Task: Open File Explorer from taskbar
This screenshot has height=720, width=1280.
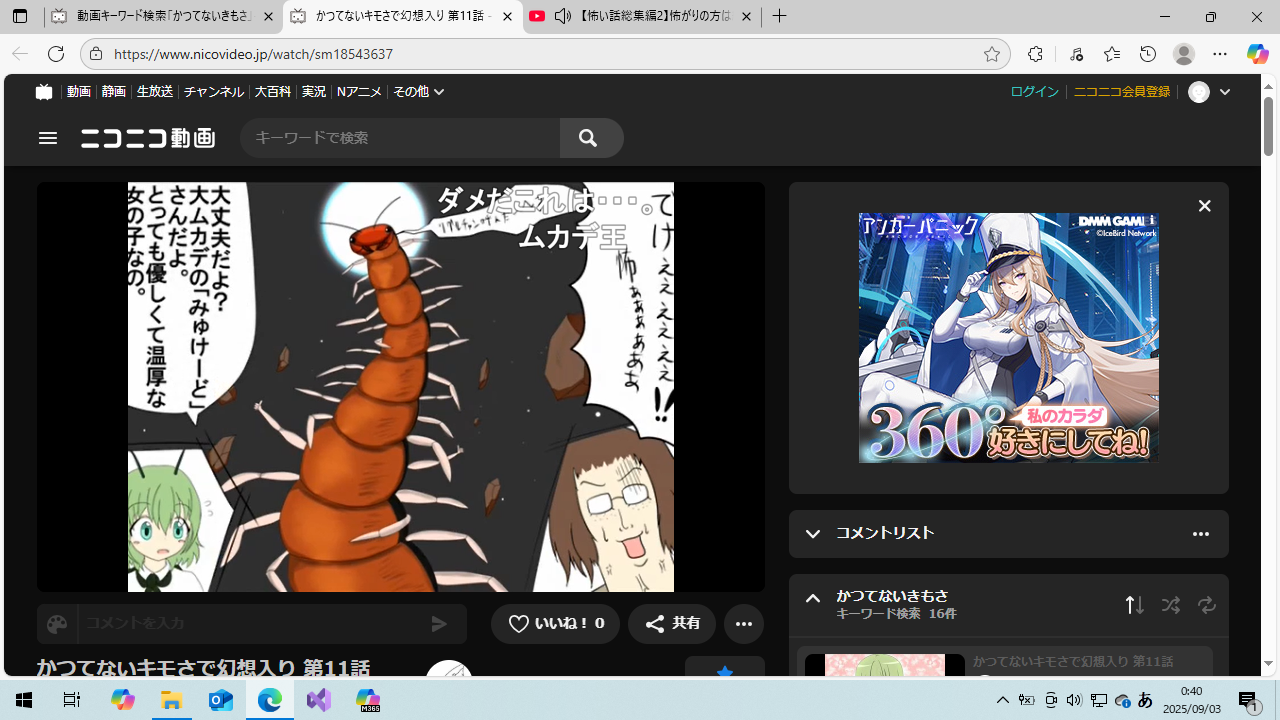Action: pyautogui.click(x=171, y=701)
